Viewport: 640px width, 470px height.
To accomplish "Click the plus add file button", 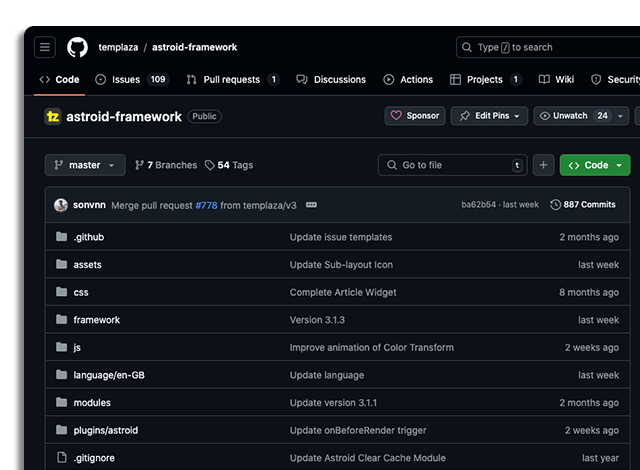I will point(543,165).
